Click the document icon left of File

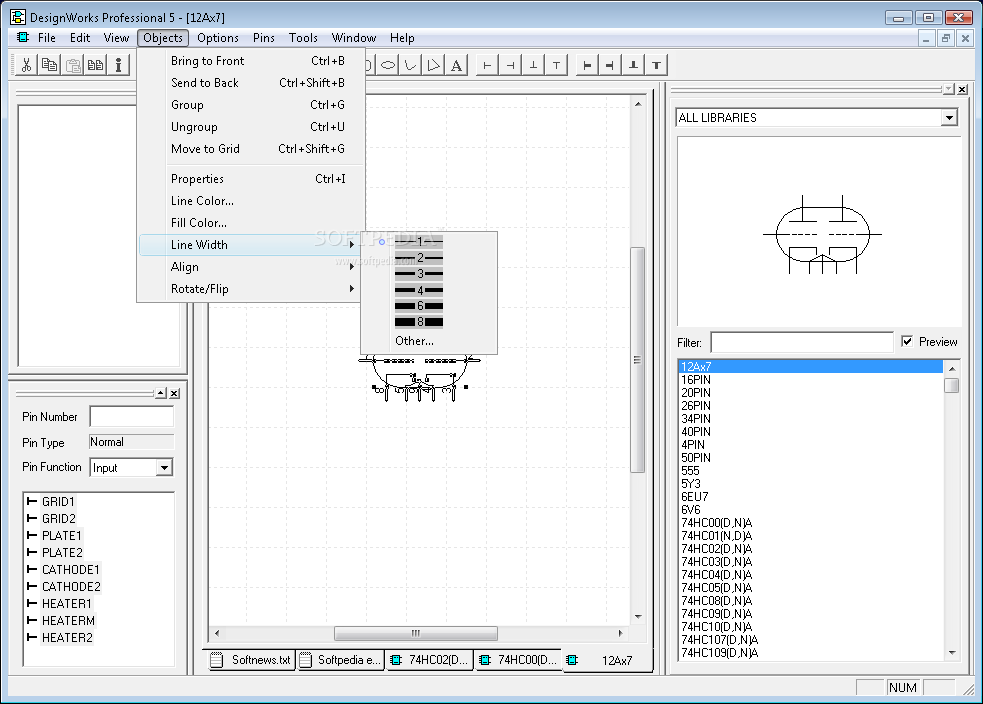pos(23,38)
